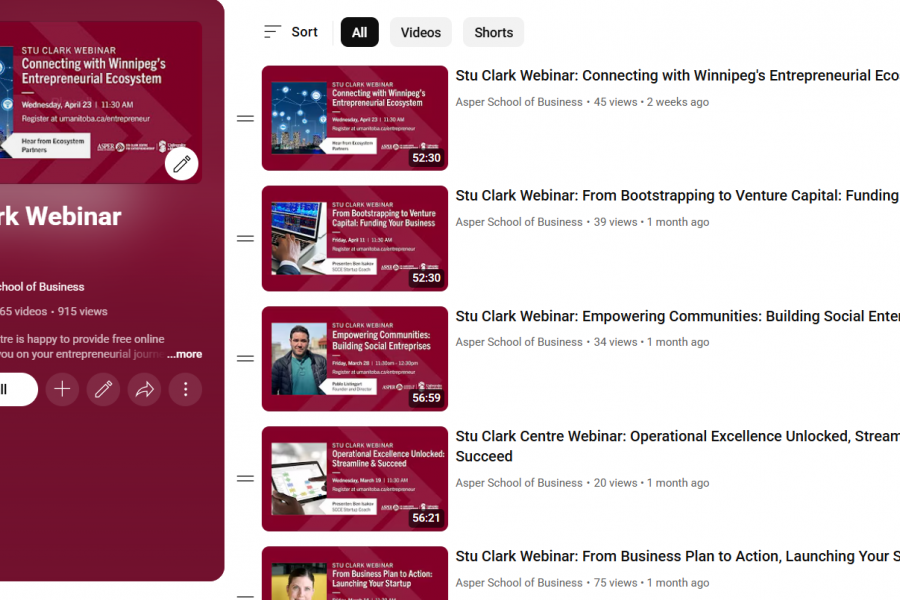The image size is (900, 600).
Task: Open Connecting with Winnipeg's Entrepreneurial Ecosystem video title
Action: click(677, 76)
